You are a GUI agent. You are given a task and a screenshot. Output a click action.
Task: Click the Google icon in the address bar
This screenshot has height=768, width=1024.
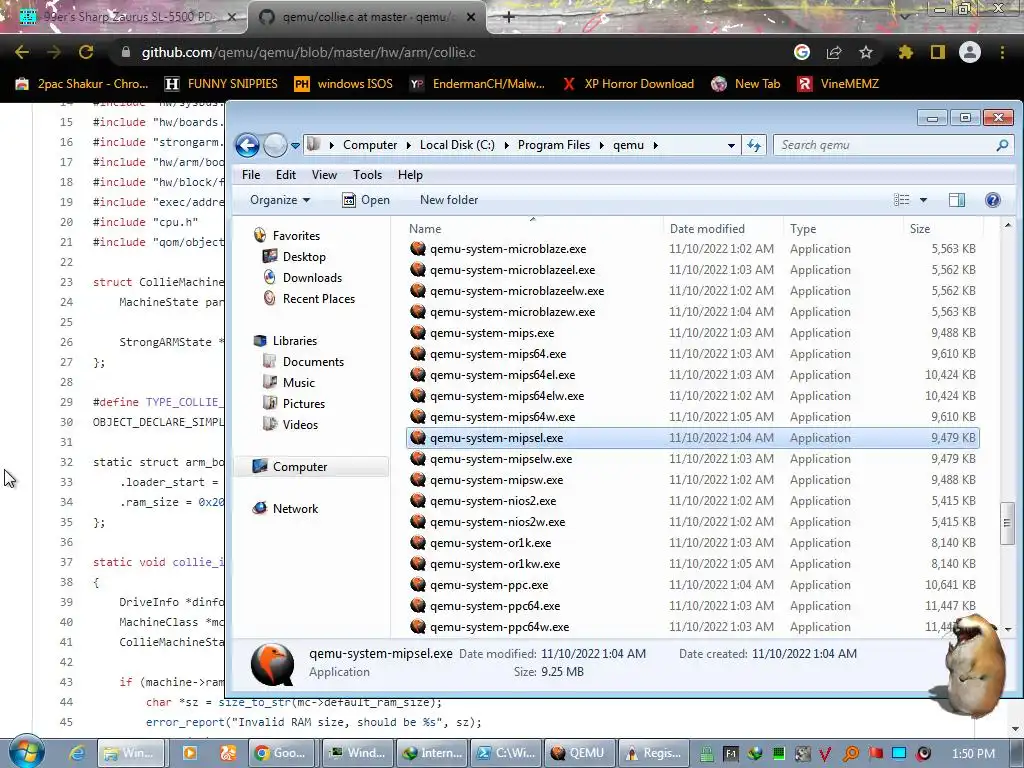(x=802, y=52)
